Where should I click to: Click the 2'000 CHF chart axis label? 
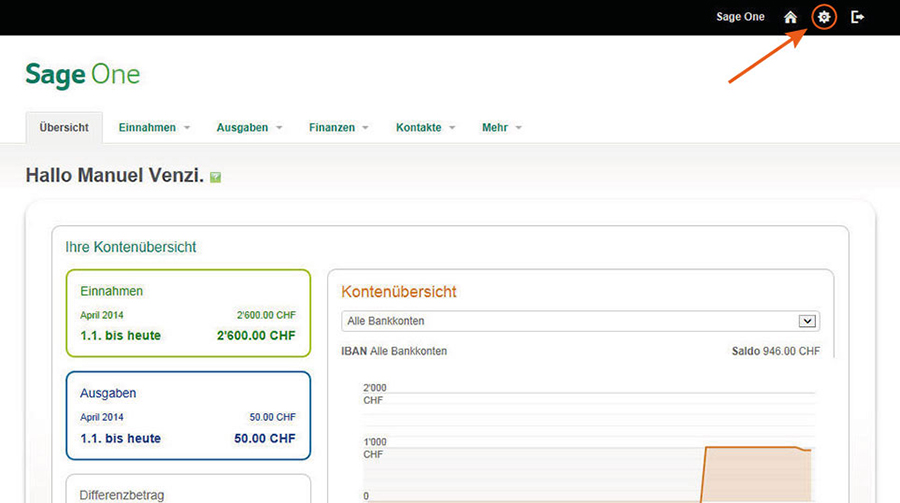pos(374,394)
